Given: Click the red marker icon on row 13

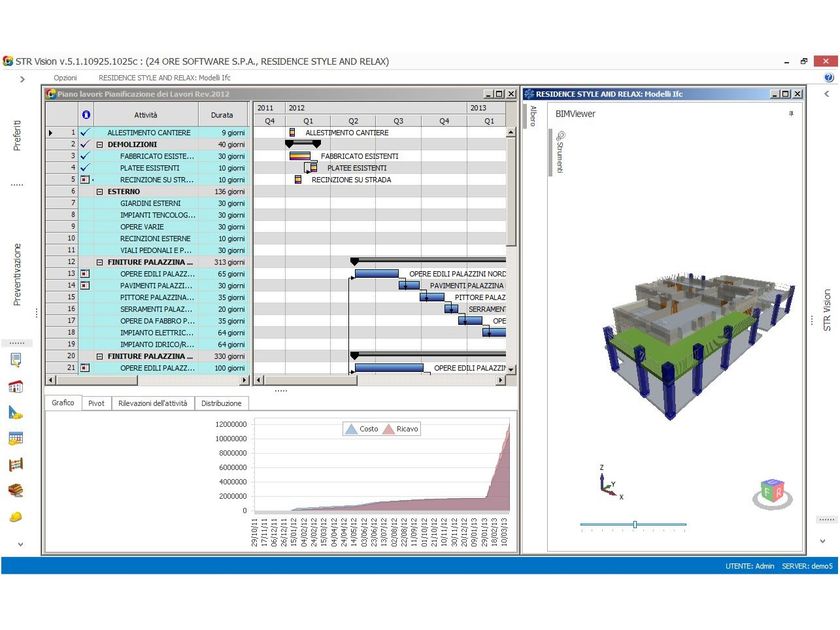Looking at the screenshot, I should pyautogui.click(x=85, y=274).
